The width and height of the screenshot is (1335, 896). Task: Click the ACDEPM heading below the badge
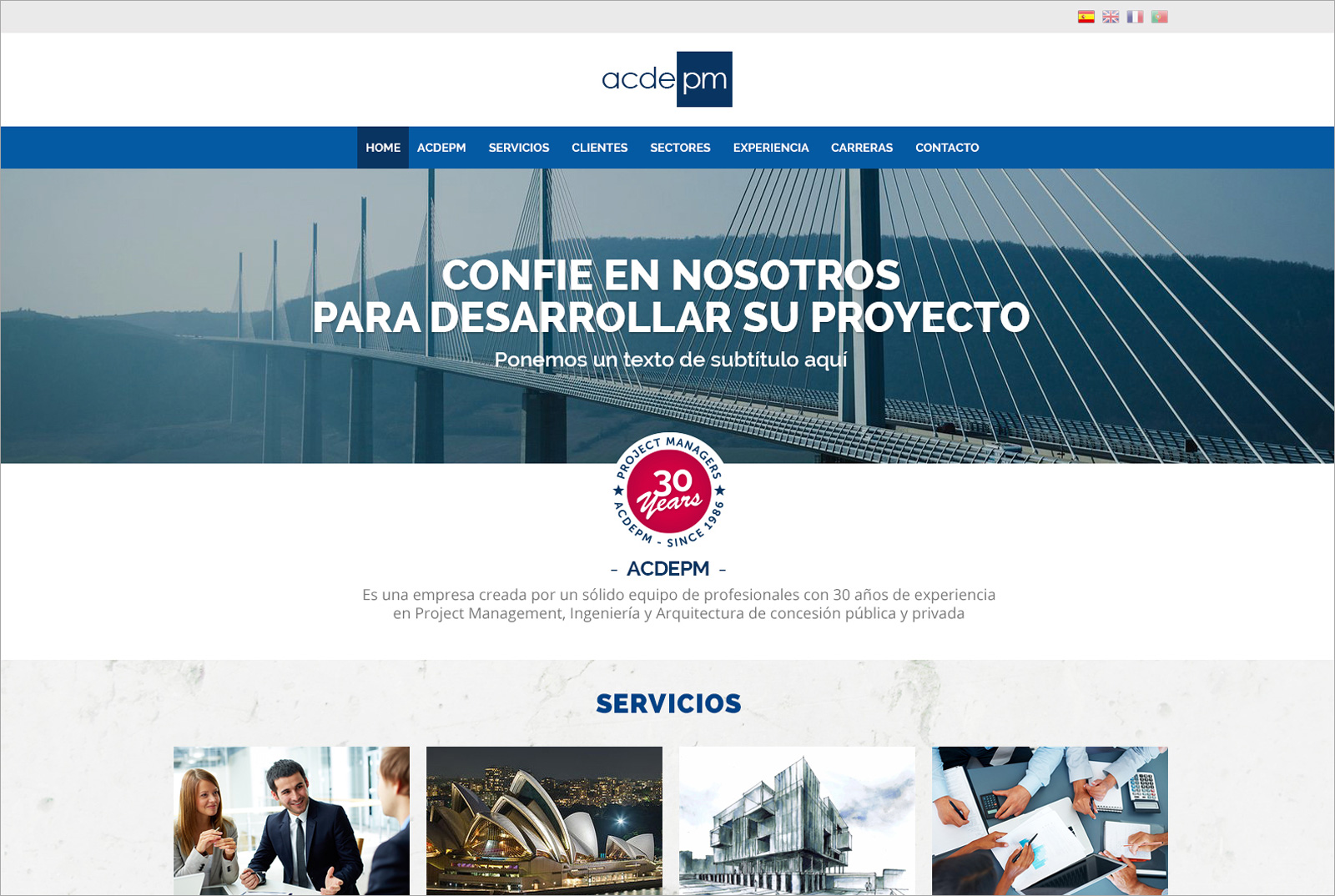point(667,568)
